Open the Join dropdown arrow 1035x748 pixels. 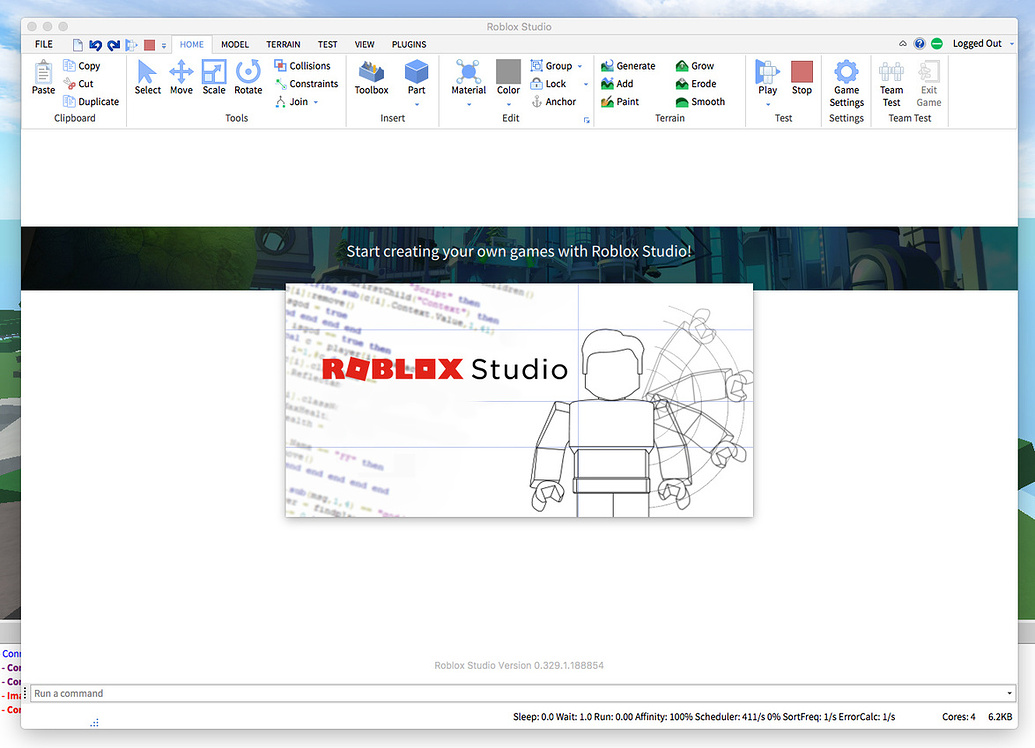(316, 102)
